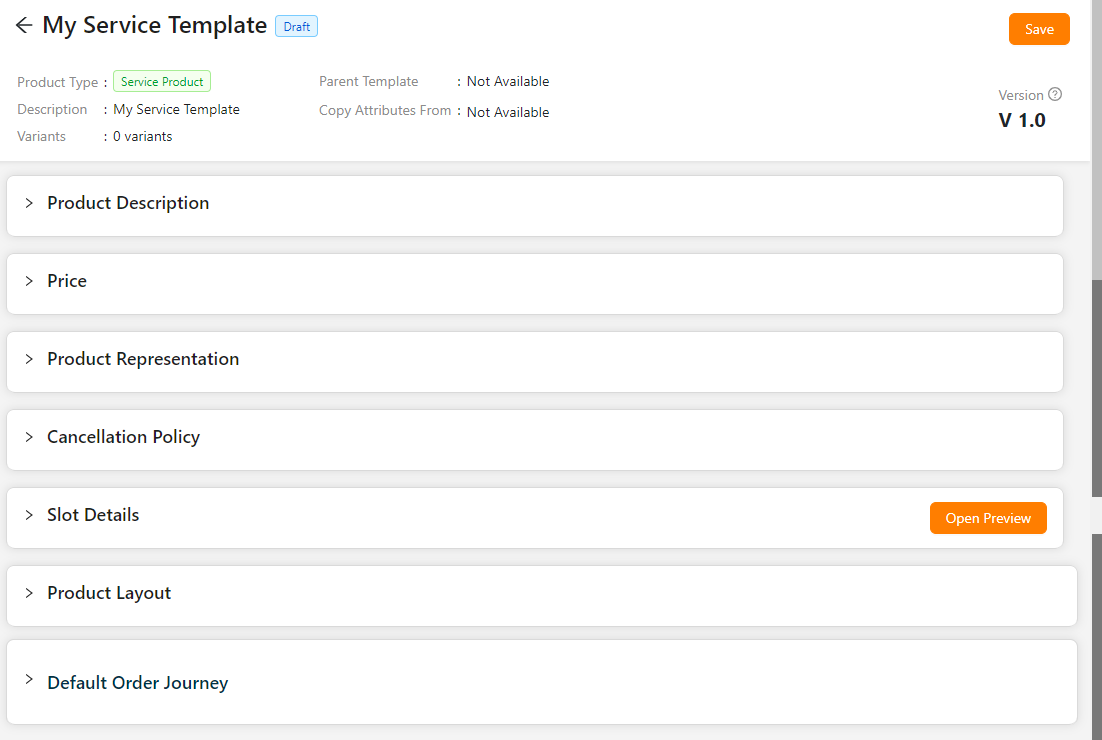Image resolution: width=1102 pixels, height=740 pixels.
Task: Click the V 1.0 version number
Action: coord(1022,121)
